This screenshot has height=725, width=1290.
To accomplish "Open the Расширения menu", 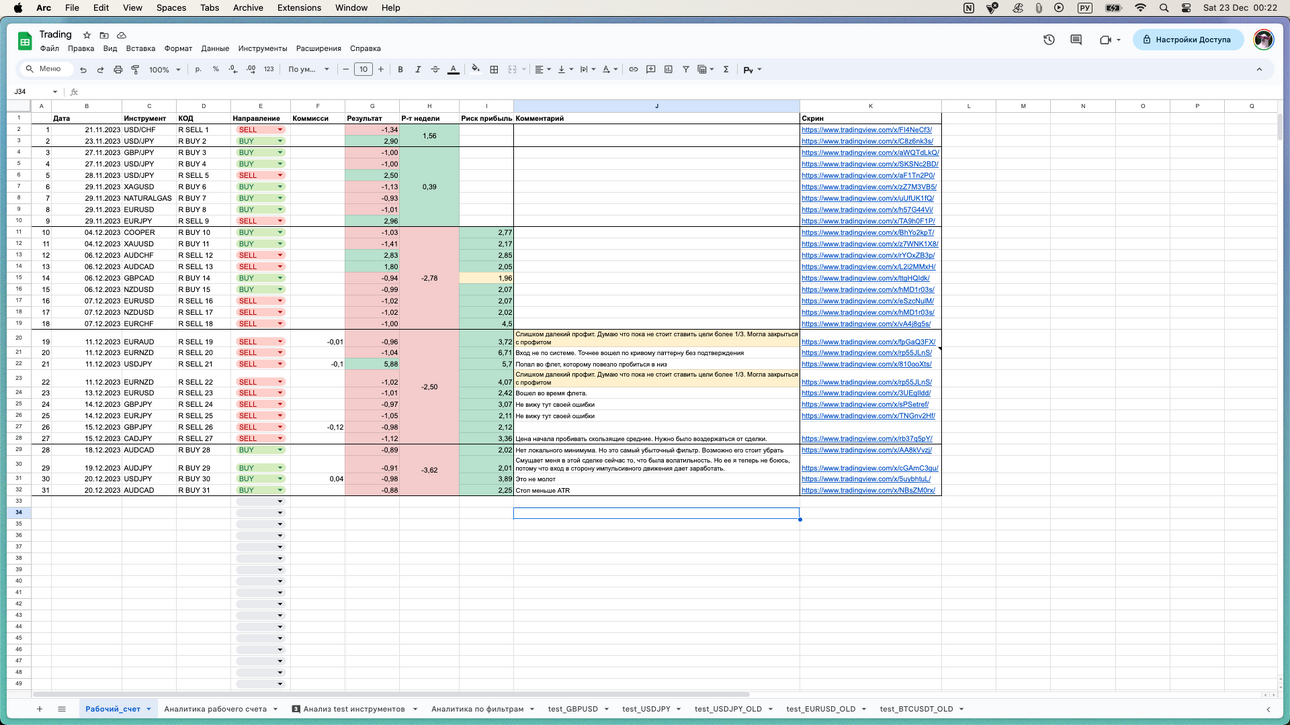I will tap(318, 48).
